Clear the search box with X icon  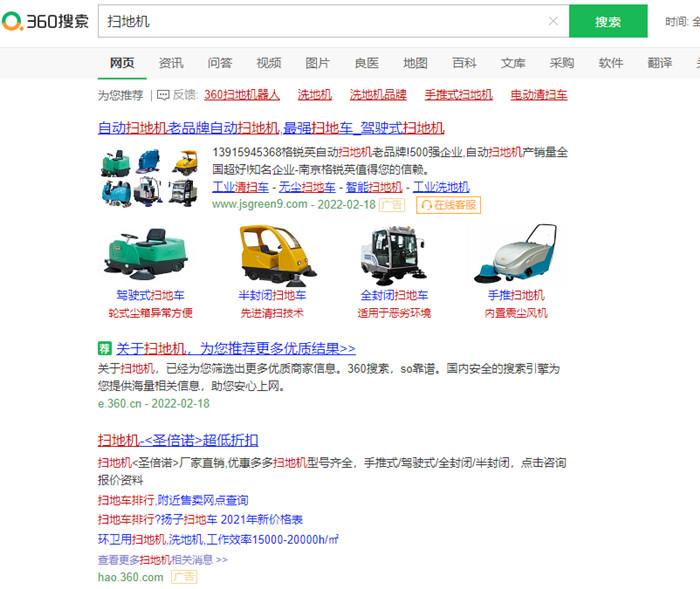(x=553, y=21)
